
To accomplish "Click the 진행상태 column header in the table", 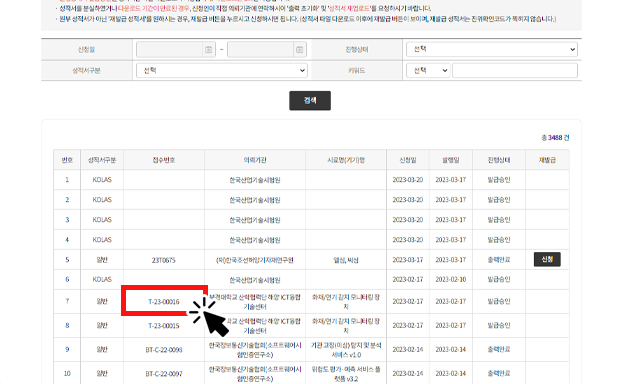I will pos(499,160).
